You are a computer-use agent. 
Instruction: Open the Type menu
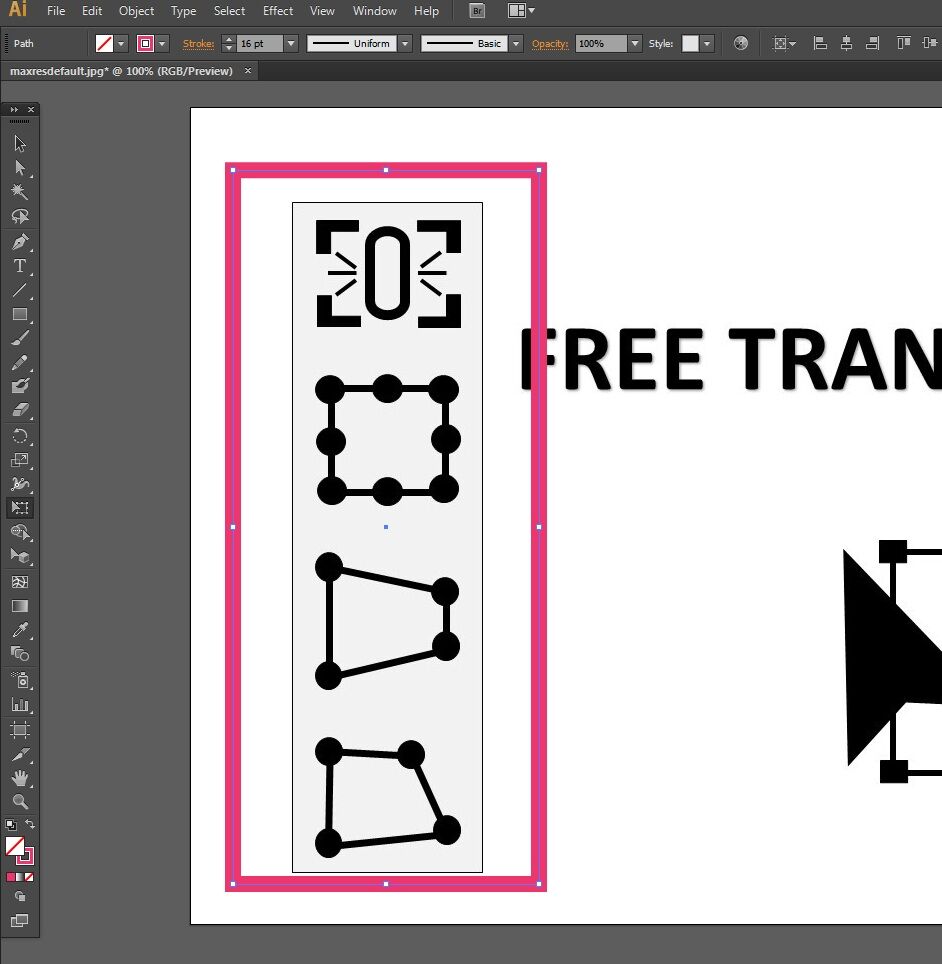(183, 11)
